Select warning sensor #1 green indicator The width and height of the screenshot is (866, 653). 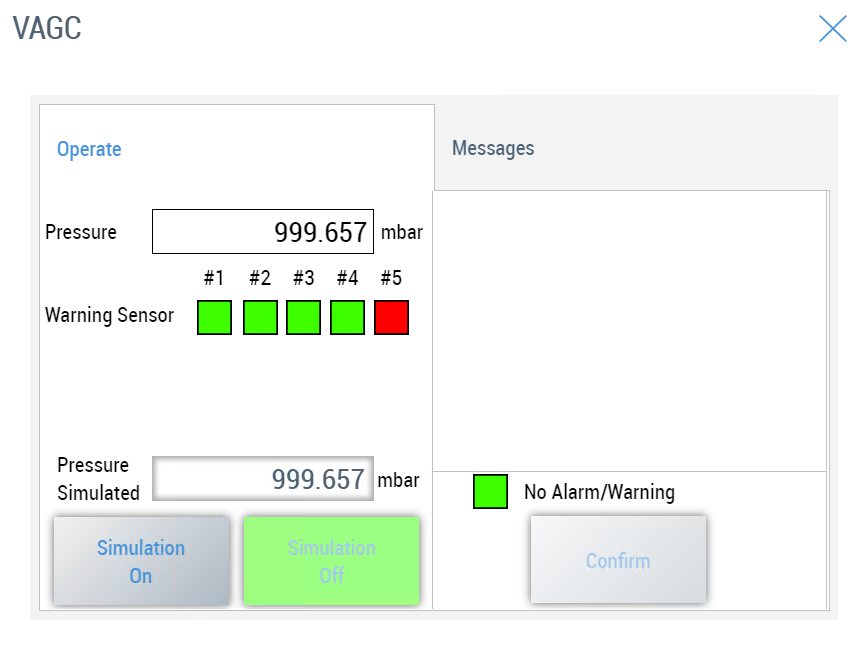(214, 317)
